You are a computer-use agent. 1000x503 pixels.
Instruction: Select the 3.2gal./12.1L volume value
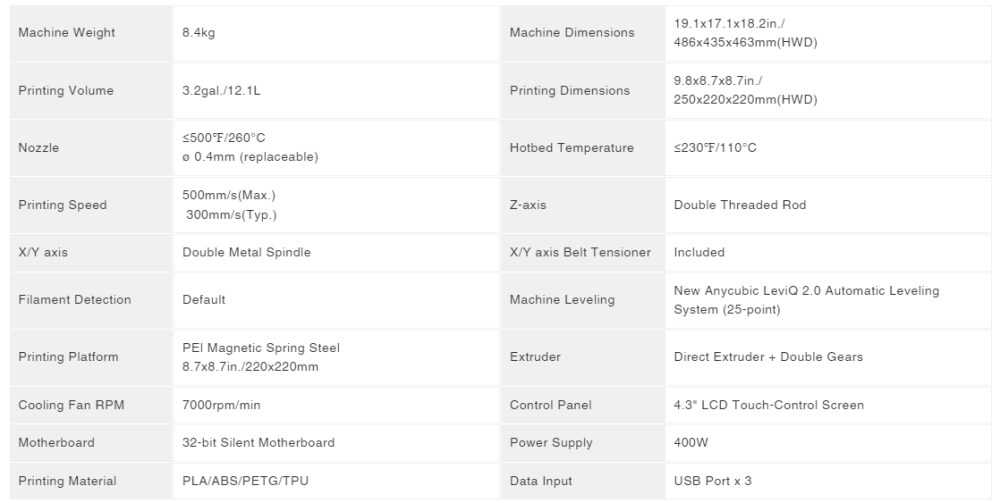coord(221,91)
